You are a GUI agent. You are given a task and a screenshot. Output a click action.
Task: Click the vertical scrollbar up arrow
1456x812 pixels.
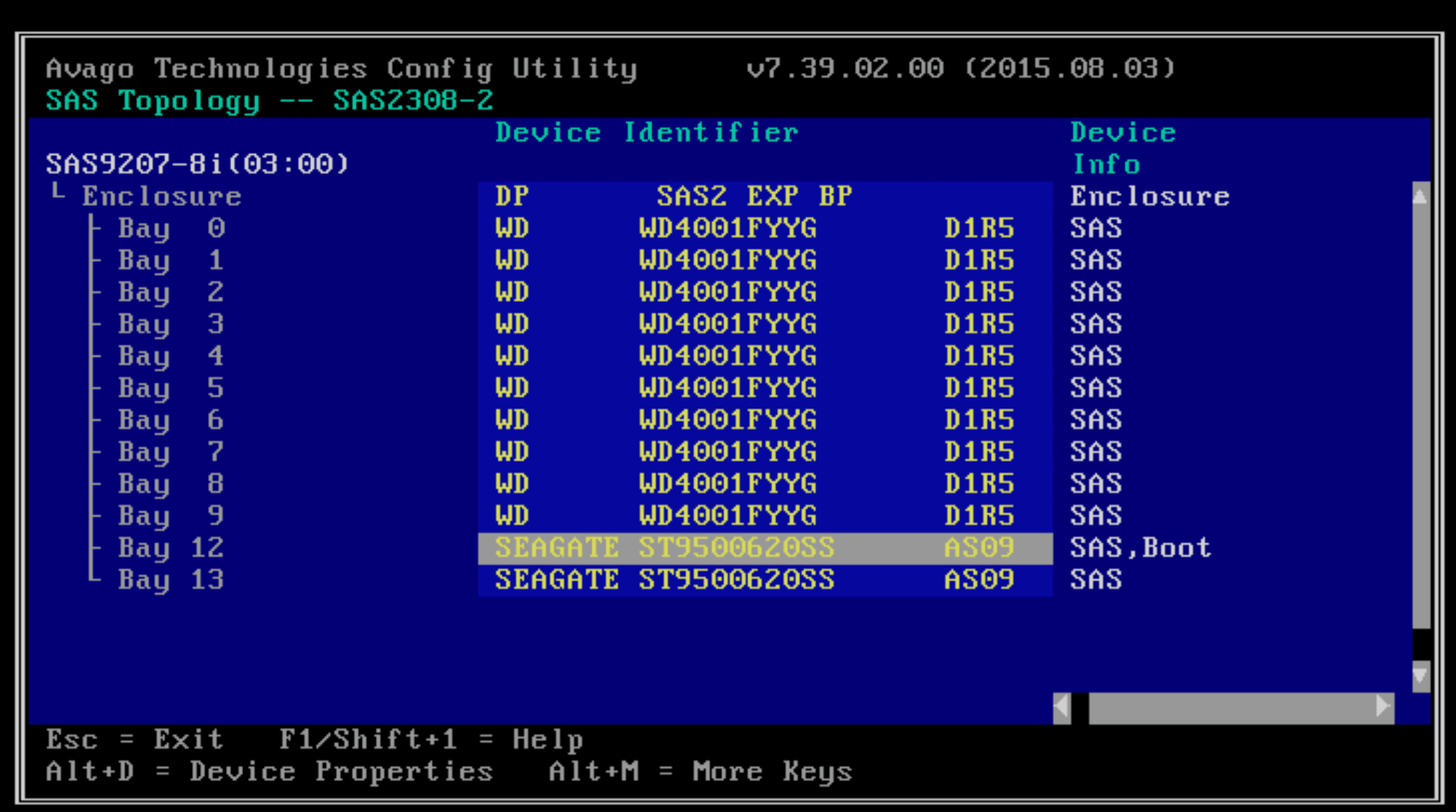coord(1420,196)
